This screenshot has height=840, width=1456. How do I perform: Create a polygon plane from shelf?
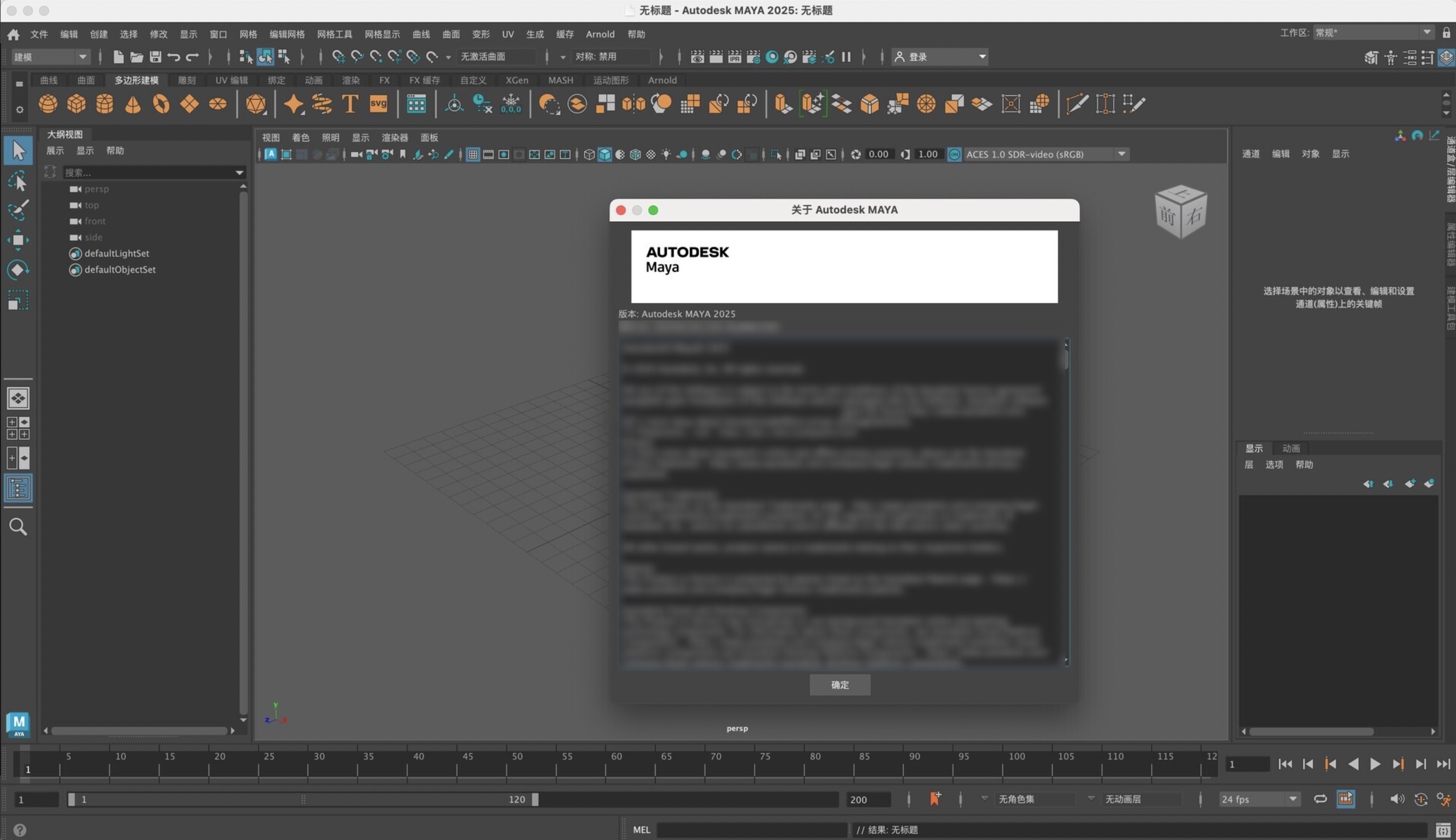[189, 104]
